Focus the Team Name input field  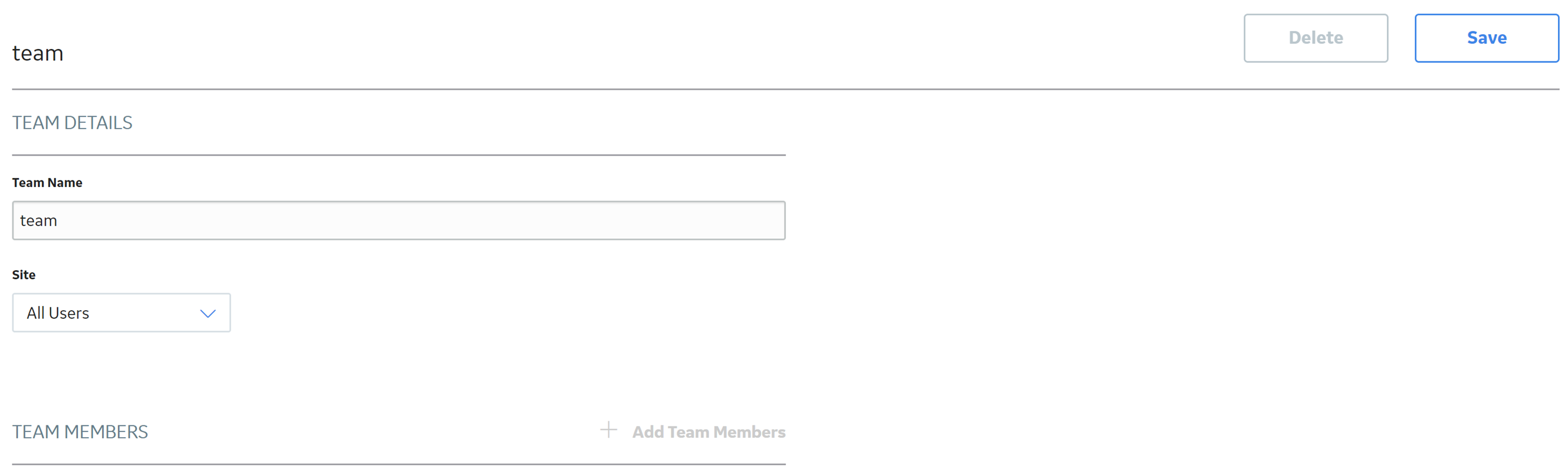point(398,221)
